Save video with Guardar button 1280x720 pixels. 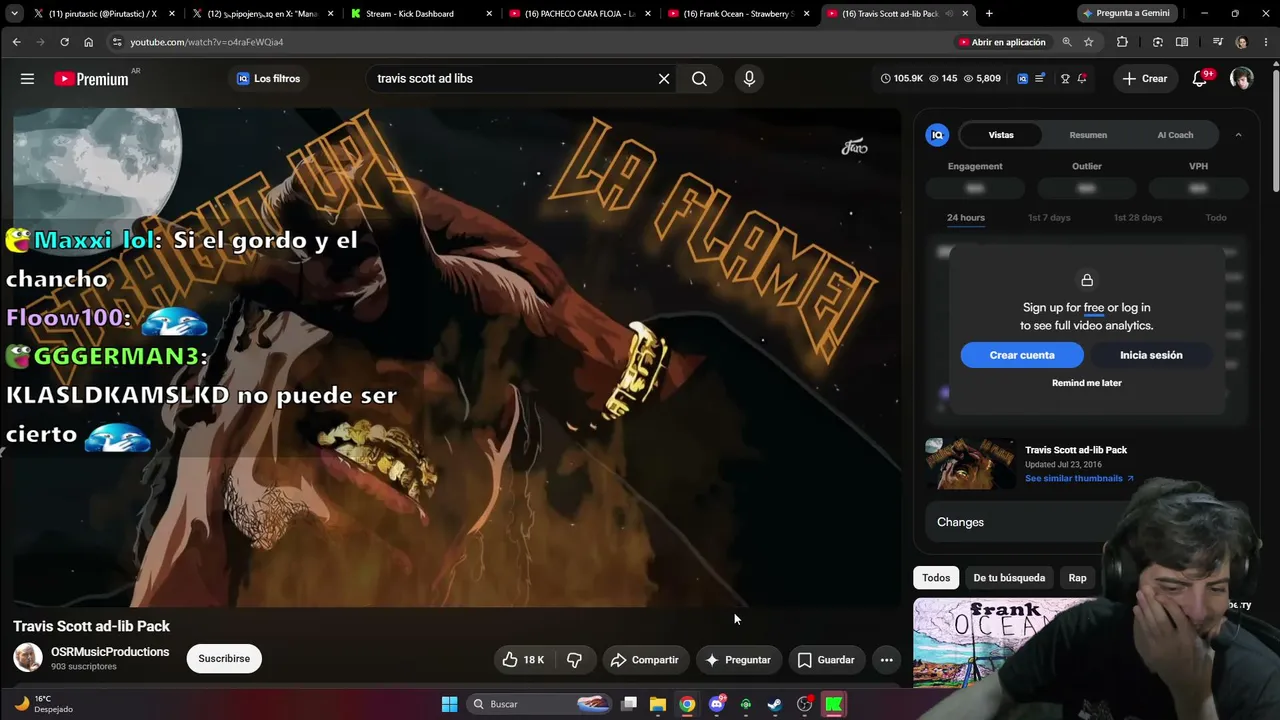826,660
